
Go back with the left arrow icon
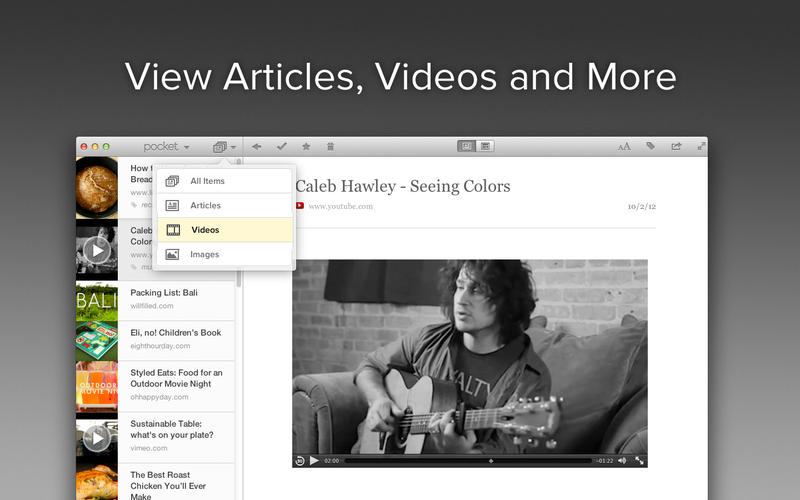tap(256, 146)
